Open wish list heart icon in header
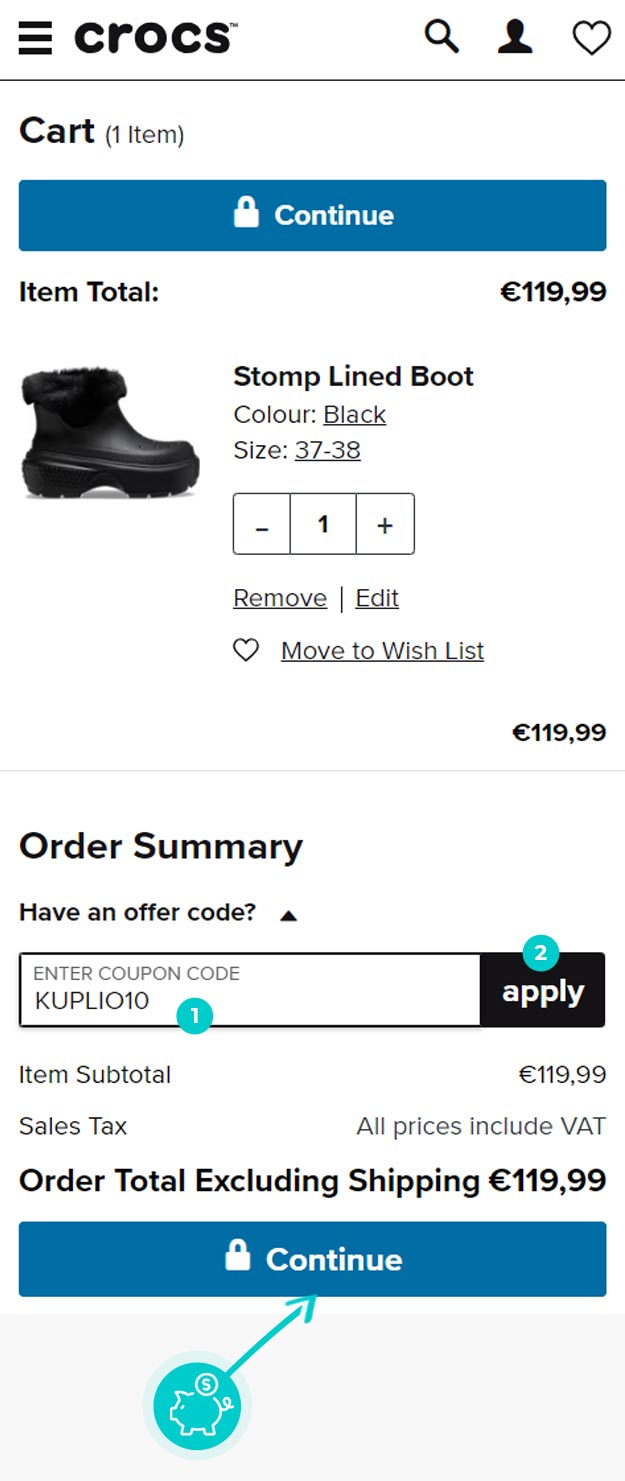Viewport: 625px width, 1481px height. coord(591,39)
